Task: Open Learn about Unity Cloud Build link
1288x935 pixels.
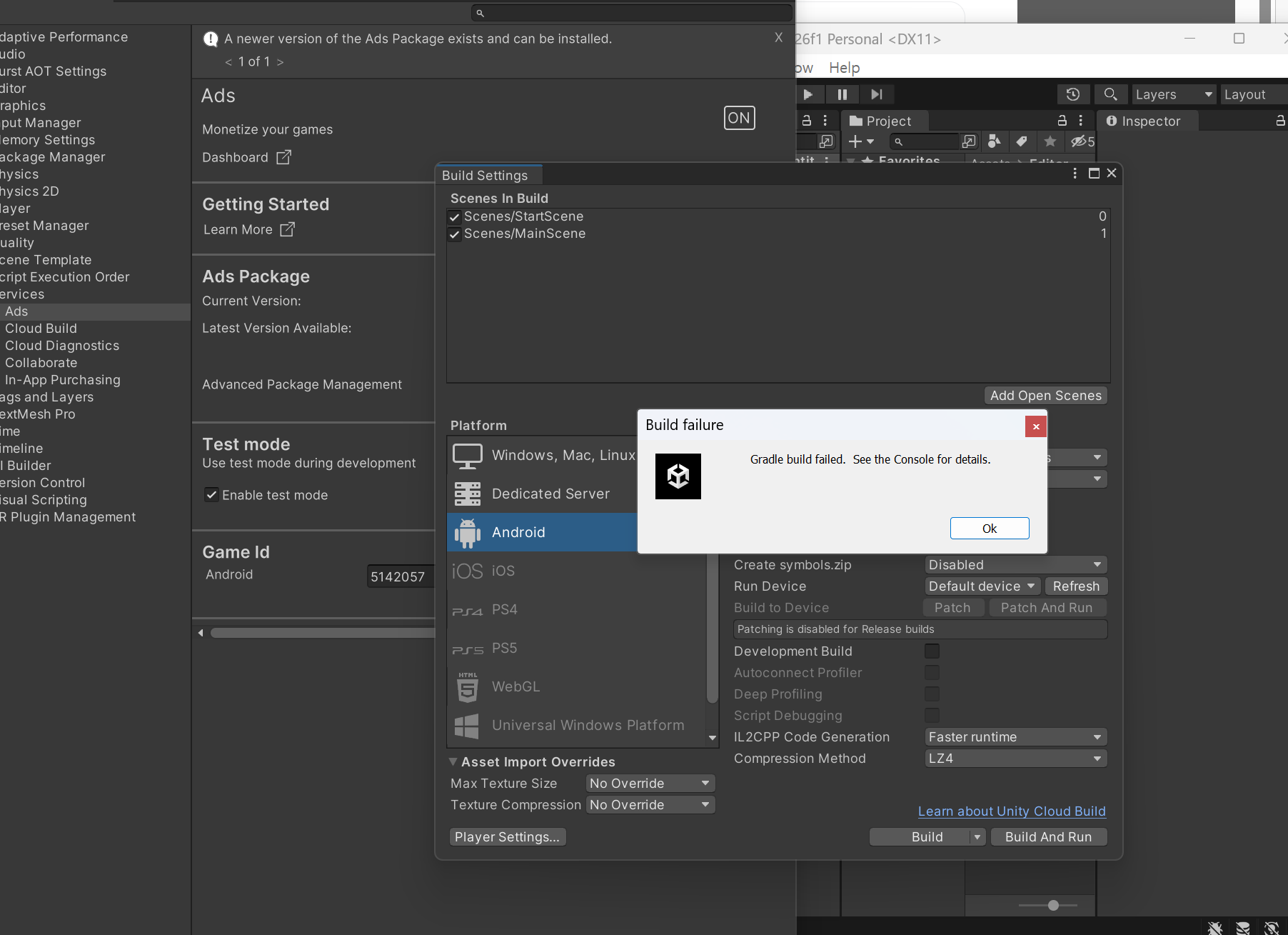Action: (1012, 811)
